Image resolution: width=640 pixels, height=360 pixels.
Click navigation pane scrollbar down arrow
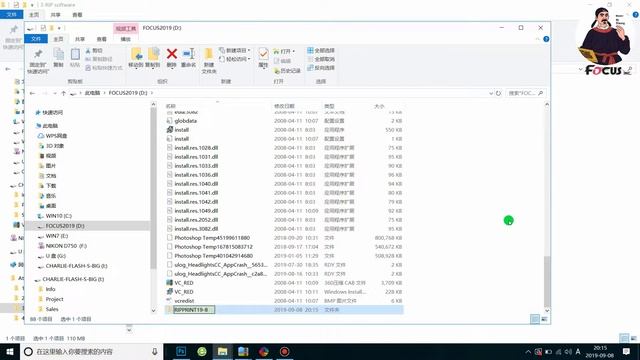(x=153, y=311)
